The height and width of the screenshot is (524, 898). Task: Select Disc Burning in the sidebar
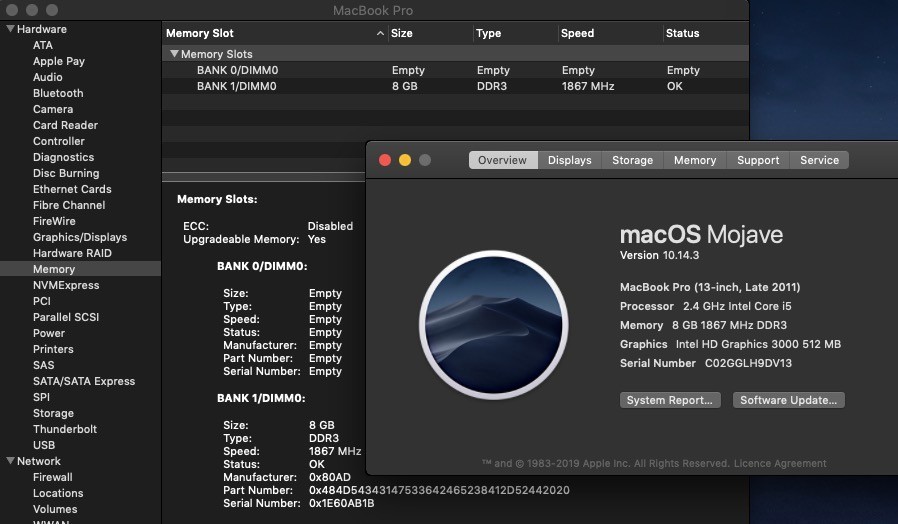pyautogui.click(x=66, y=173)
